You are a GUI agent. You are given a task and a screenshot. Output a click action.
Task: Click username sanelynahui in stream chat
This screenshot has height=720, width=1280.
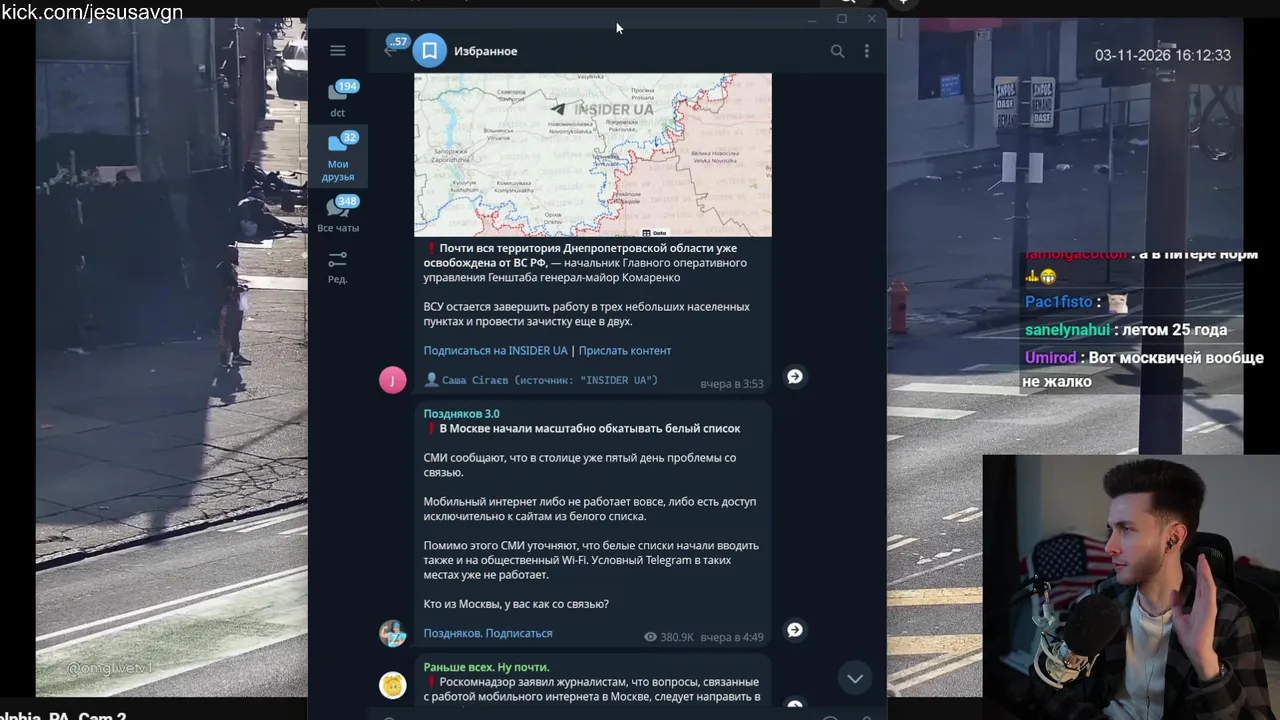(1067, 330)
